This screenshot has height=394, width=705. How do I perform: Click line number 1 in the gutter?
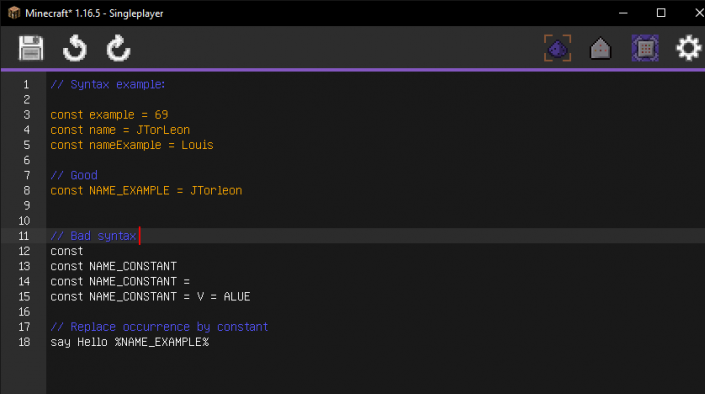pos(26,85)
